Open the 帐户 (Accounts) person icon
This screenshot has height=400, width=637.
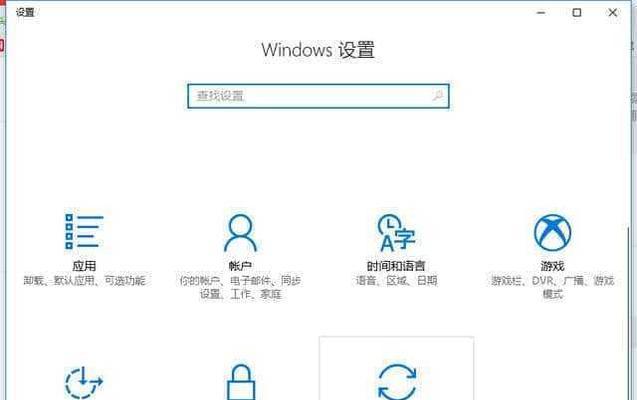[x=240, y=233]
